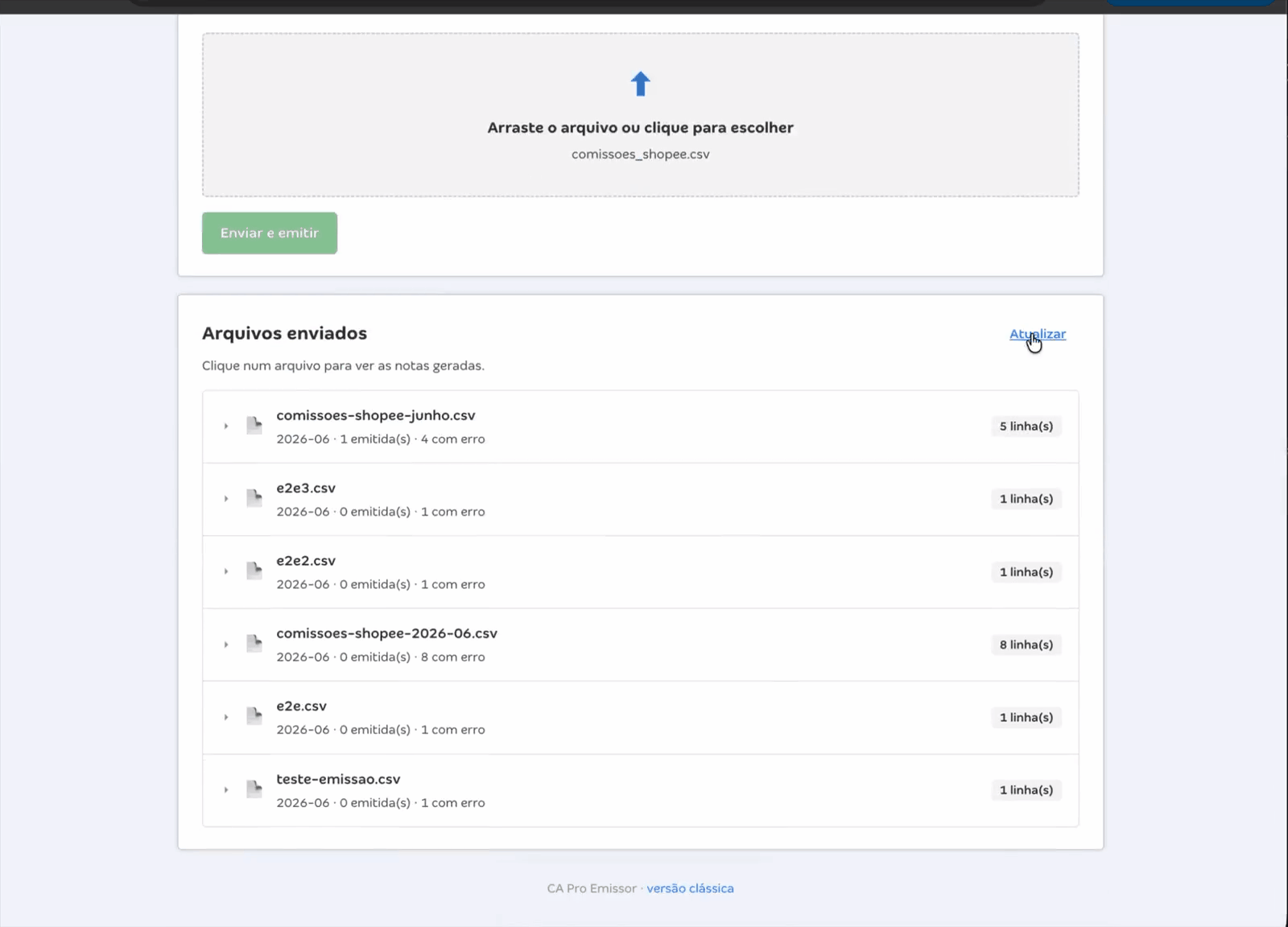Select the e2e2.csv file name
This screenshot has width=1288, height=927.
306,561
